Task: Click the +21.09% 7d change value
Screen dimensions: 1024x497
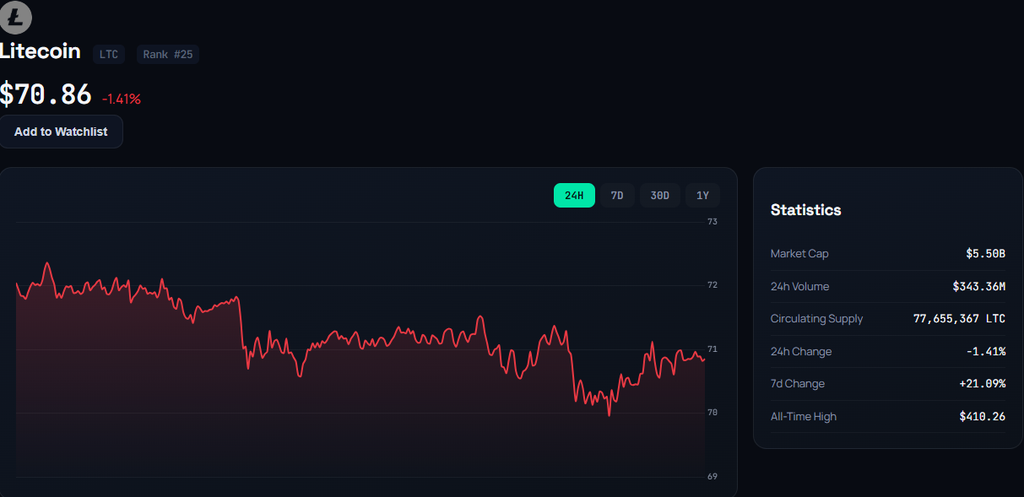Action: click(982, 383)
